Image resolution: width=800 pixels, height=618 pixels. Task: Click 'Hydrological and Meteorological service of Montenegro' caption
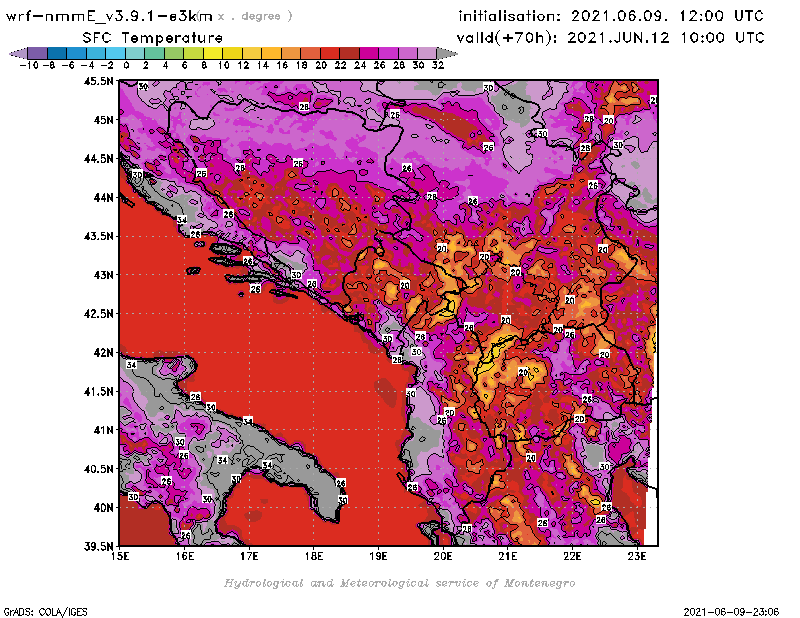pos(399,583)
